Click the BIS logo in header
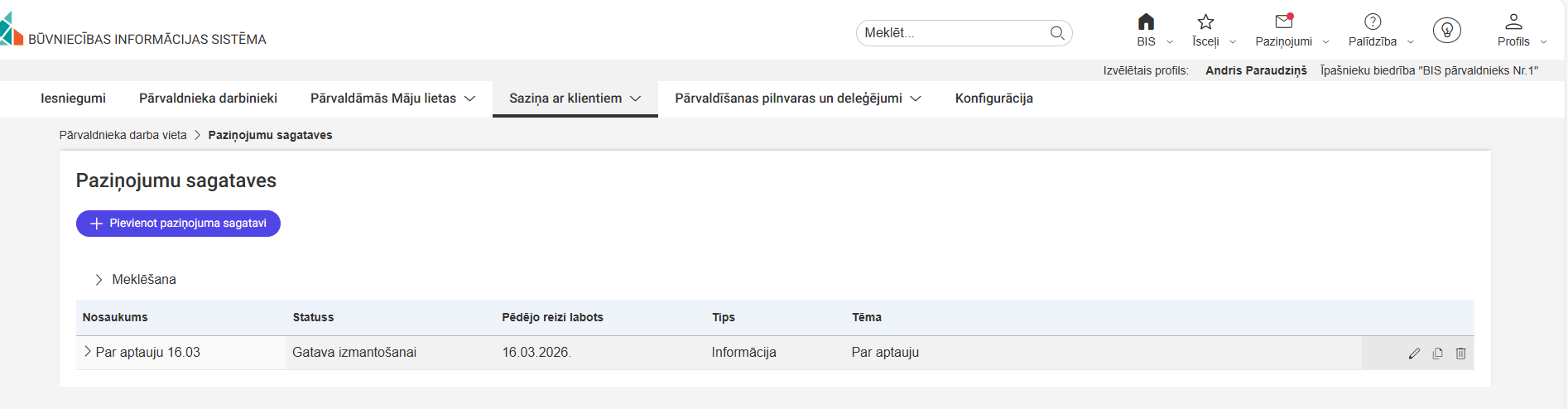 (12, 31)
